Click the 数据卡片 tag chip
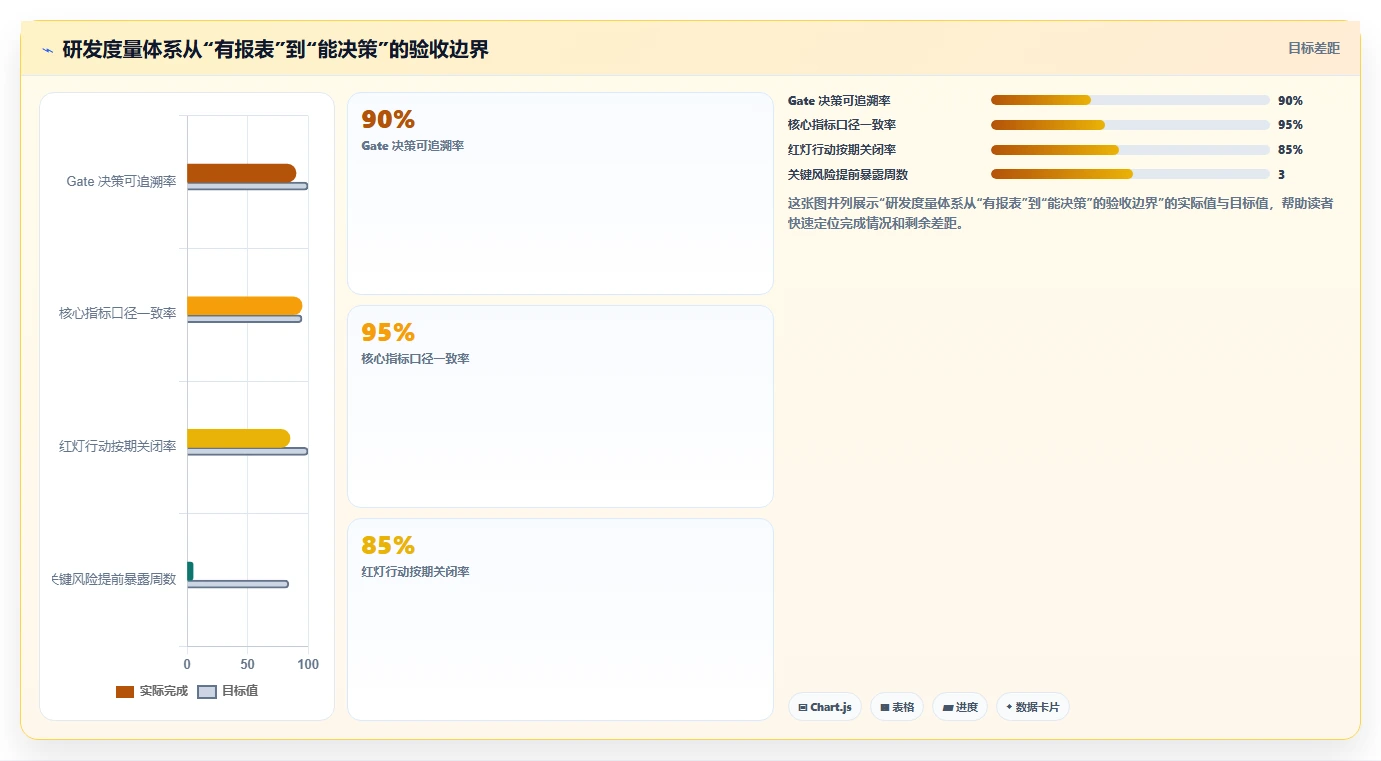 [1032, 707]
